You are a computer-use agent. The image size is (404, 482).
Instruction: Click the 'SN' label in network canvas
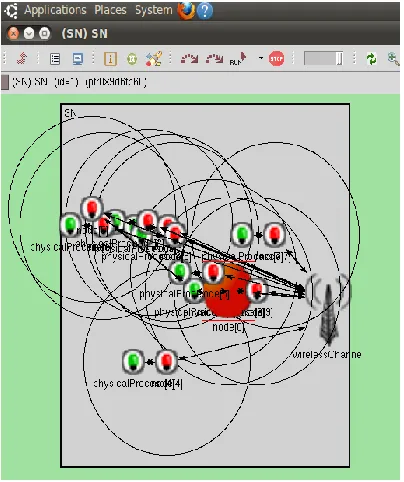click(x=70, y=113)
